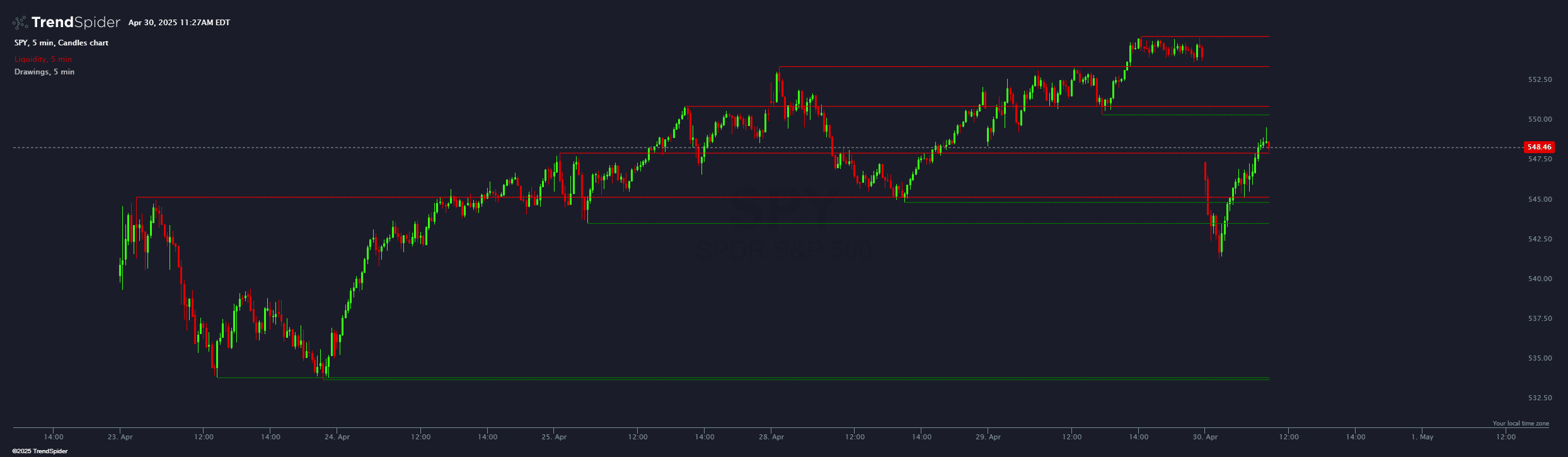Viewport: 1568px width, 457px height.
Task: Select the "Drawings, 5 min" legend label
Action: (x=44, y=72)
